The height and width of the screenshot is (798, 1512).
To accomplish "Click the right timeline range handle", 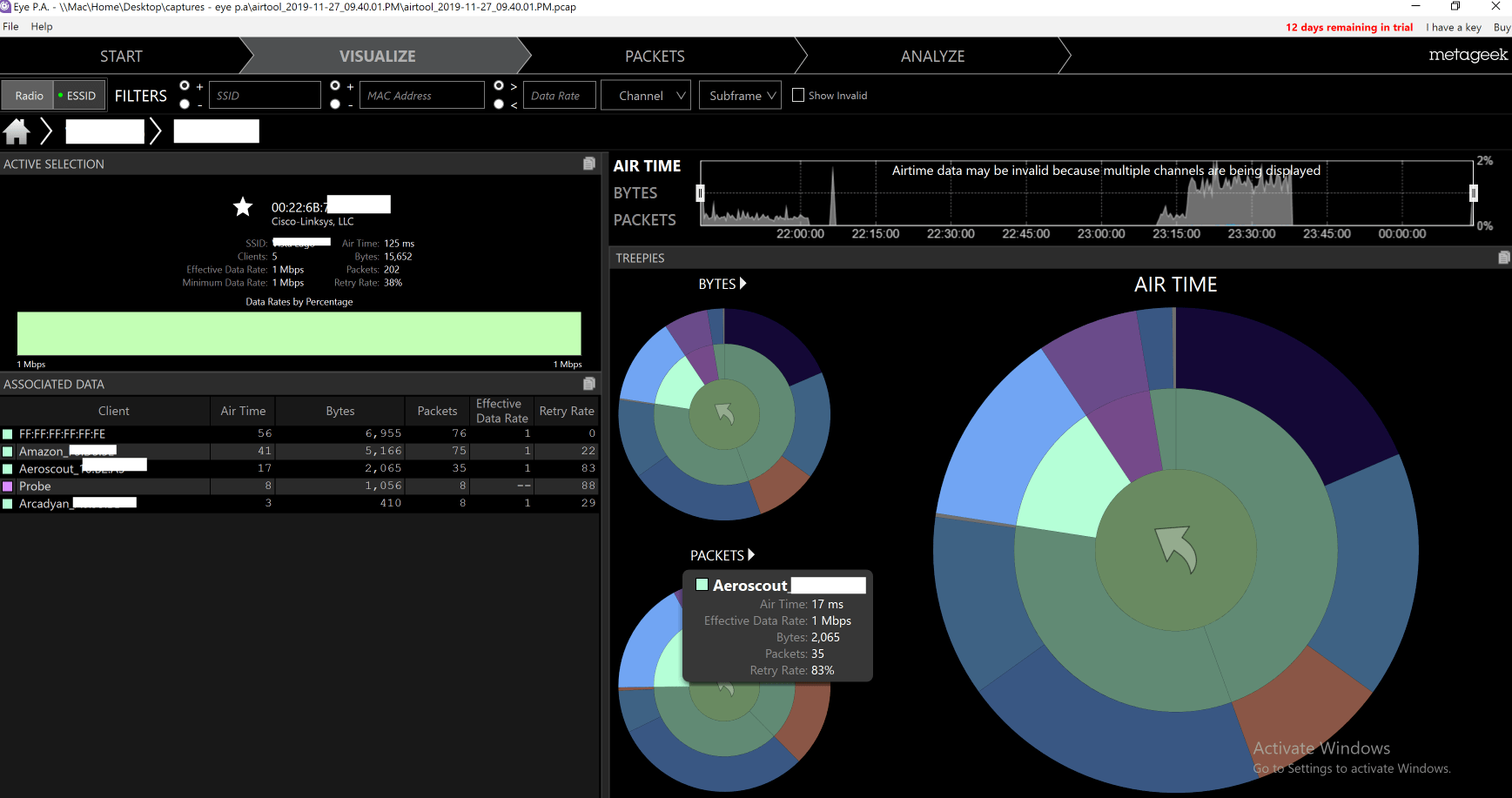I will 1474,193.
